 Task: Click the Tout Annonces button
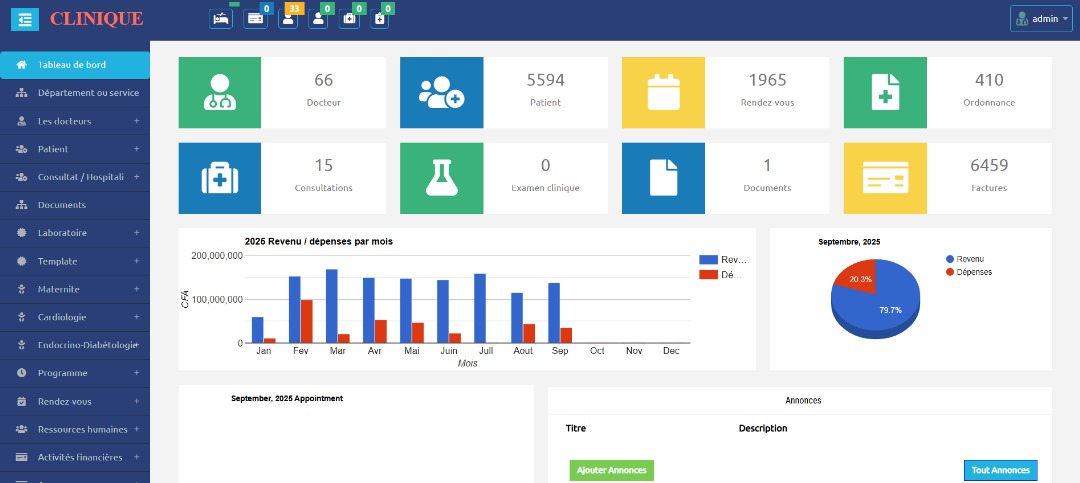[x=1000, y=470]
